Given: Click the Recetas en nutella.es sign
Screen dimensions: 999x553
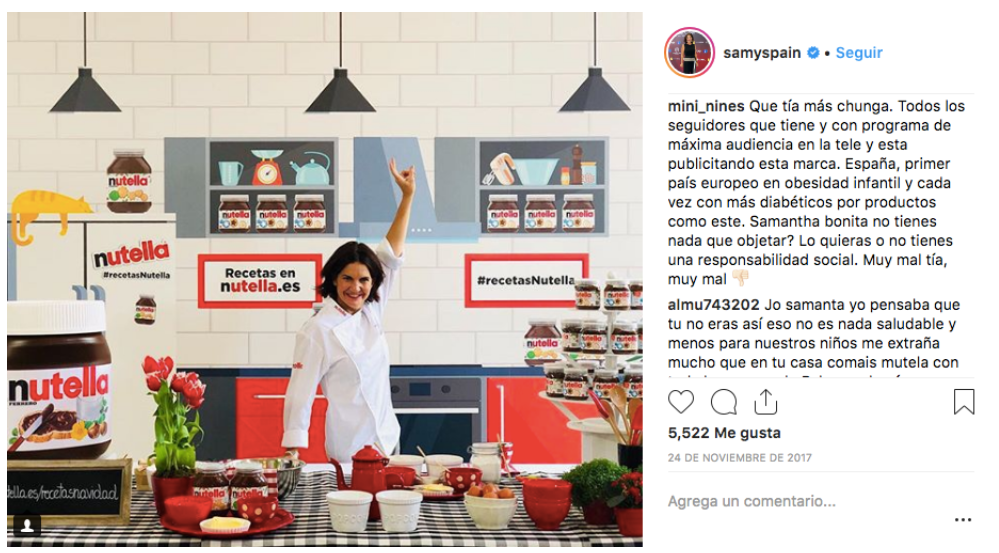Looking at the screenshot, I should click(260, 281).
